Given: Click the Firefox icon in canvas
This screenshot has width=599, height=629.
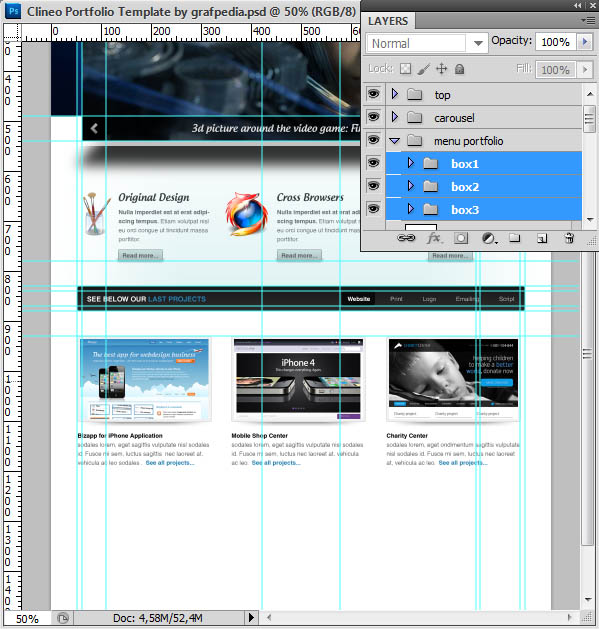Looking at the screenshot, I should (247, 214).
